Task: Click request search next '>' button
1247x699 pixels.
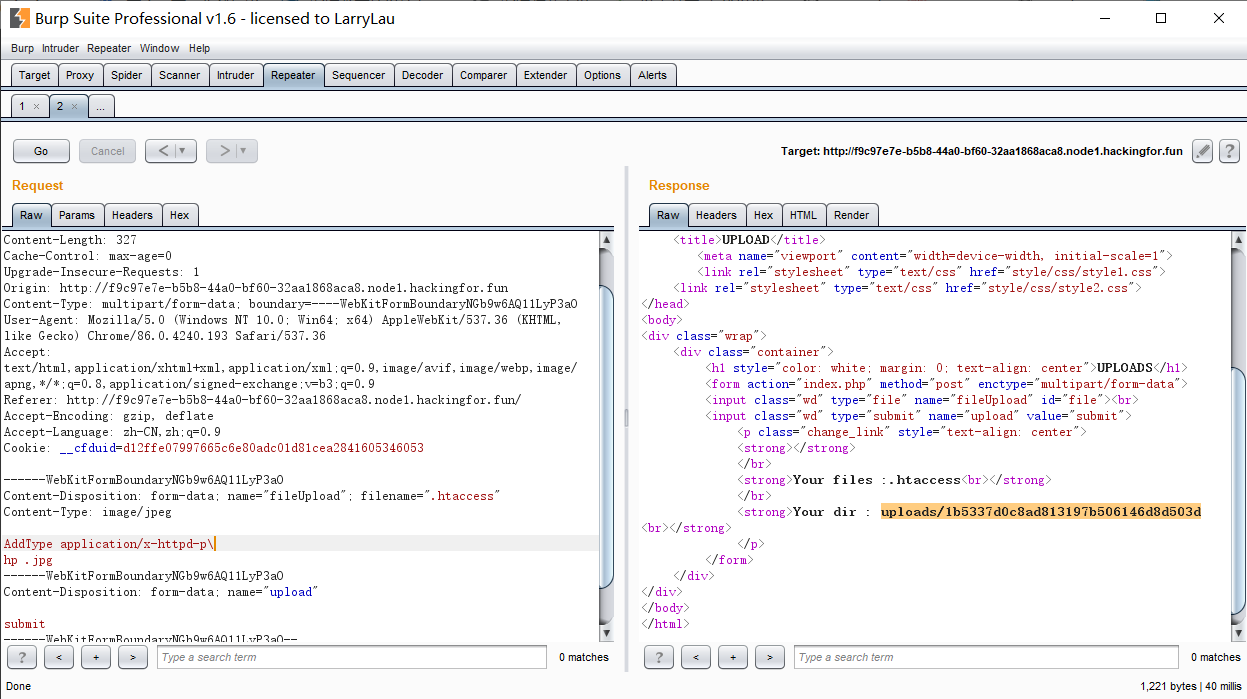Action: point(133,657)
